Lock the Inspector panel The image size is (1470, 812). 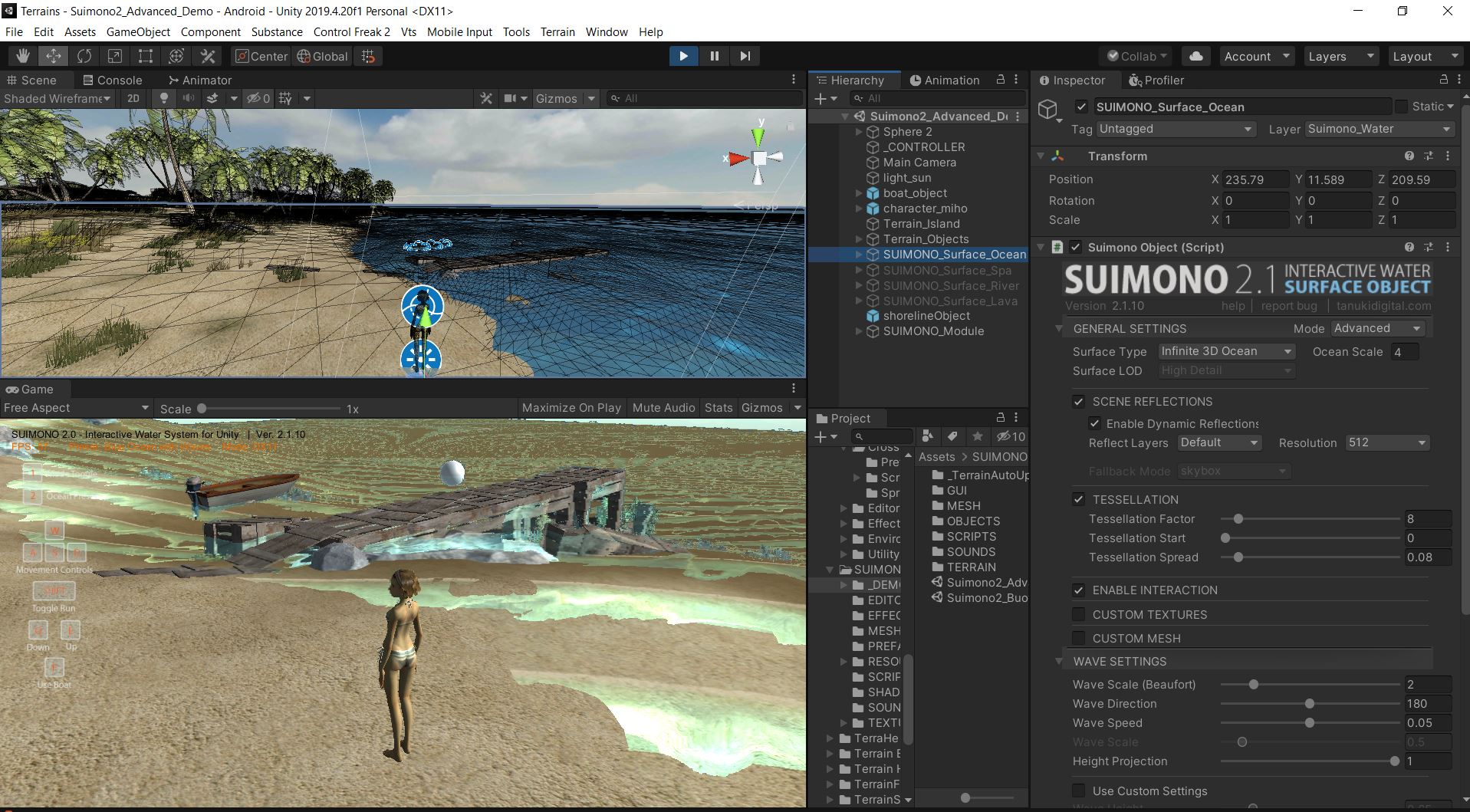click(1444, 80)
